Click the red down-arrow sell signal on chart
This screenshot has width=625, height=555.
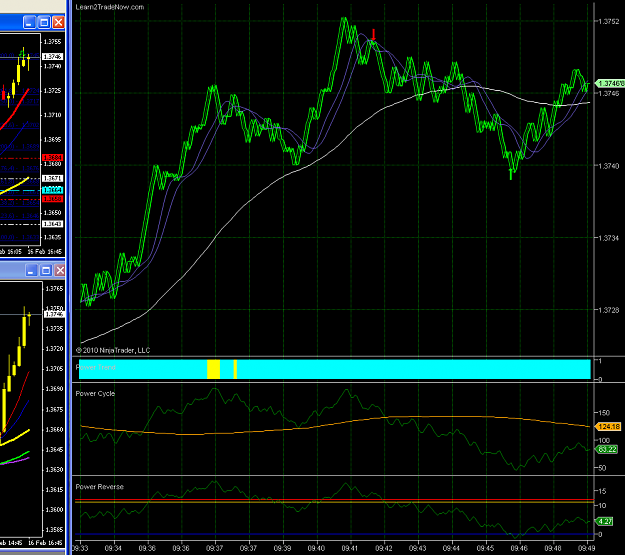click(373, 34)
